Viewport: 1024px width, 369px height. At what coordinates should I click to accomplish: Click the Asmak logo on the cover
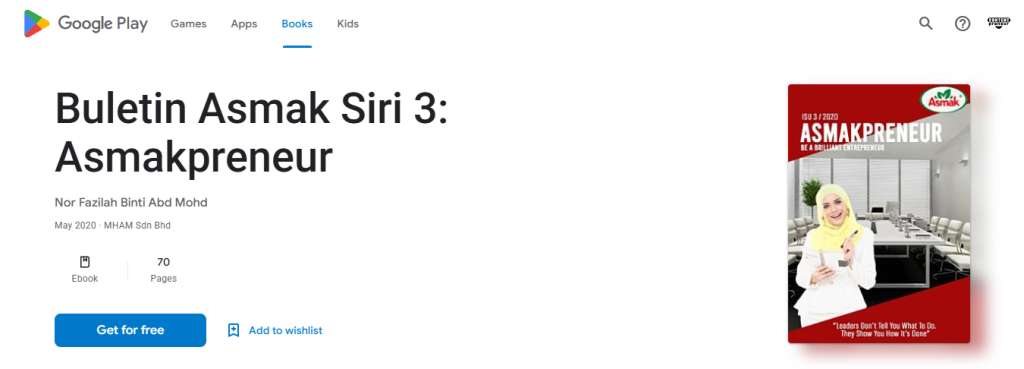point(943,99)
